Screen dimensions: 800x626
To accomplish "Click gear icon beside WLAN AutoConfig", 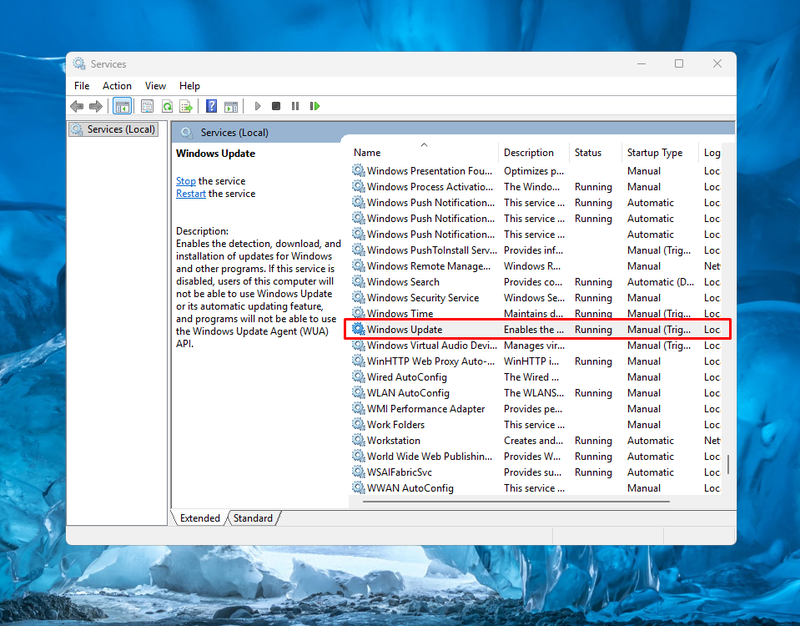I will click(x=359, y=392).
